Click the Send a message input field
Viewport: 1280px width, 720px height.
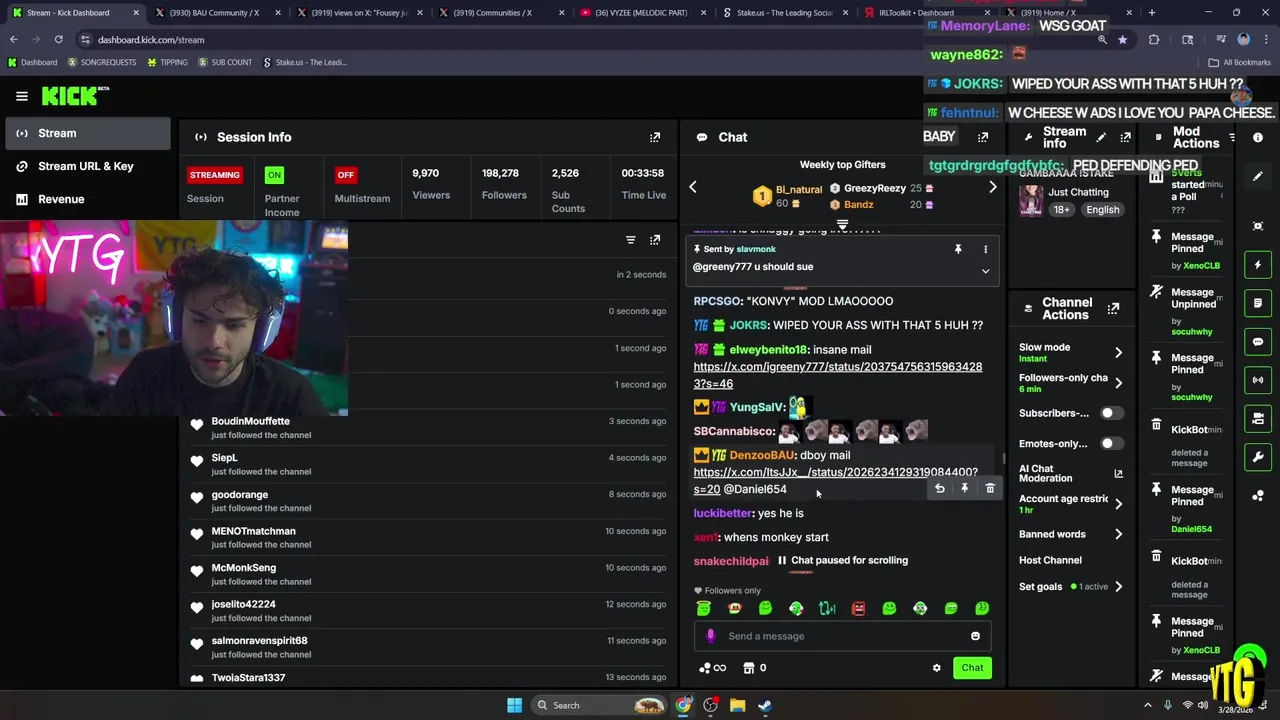click(843, 636)
